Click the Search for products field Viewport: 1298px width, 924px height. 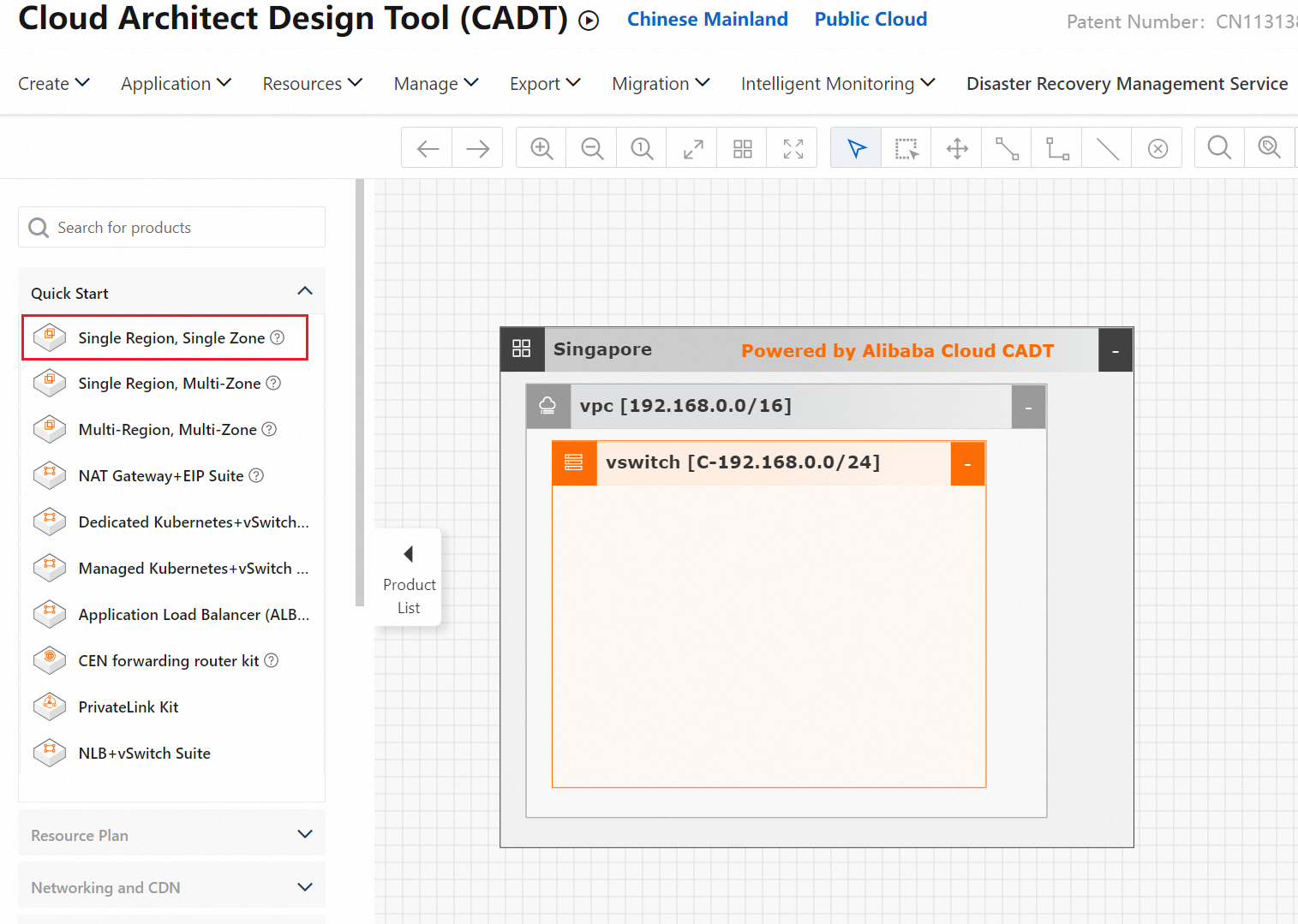coord(171,227)
